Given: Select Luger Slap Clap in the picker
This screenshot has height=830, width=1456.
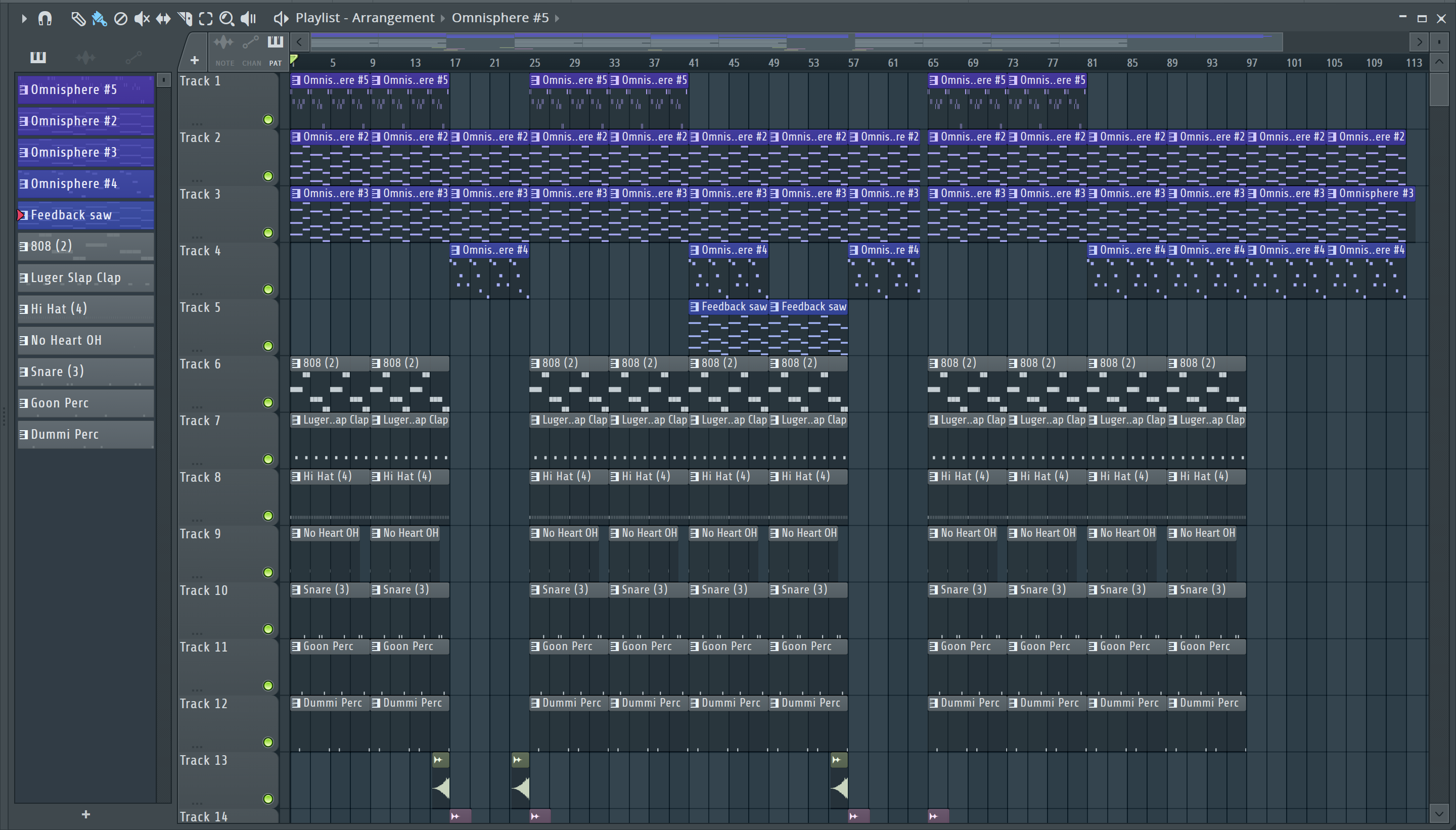Looking at the screenshot, I should pos(86,278).
